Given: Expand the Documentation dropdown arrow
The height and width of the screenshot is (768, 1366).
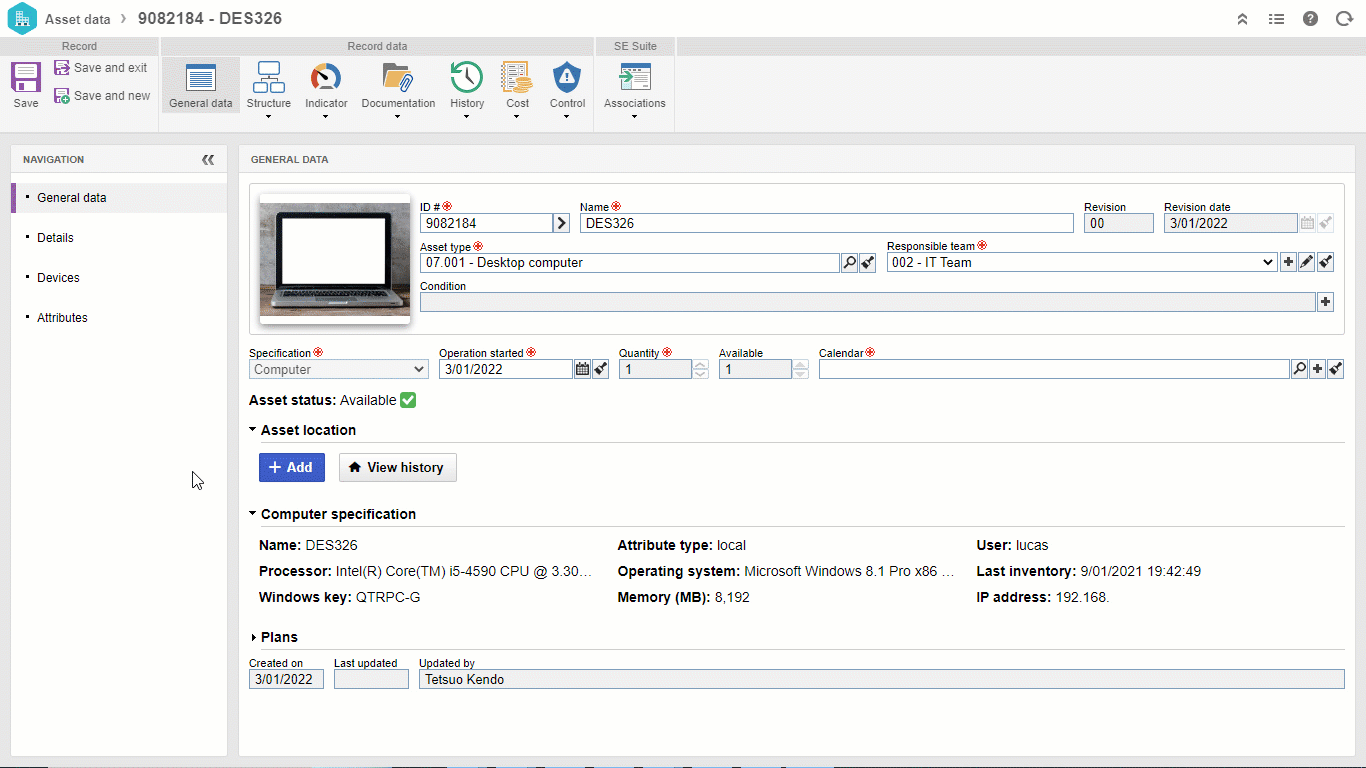Looking at the screenshot, I should click(x=398, y=117).
